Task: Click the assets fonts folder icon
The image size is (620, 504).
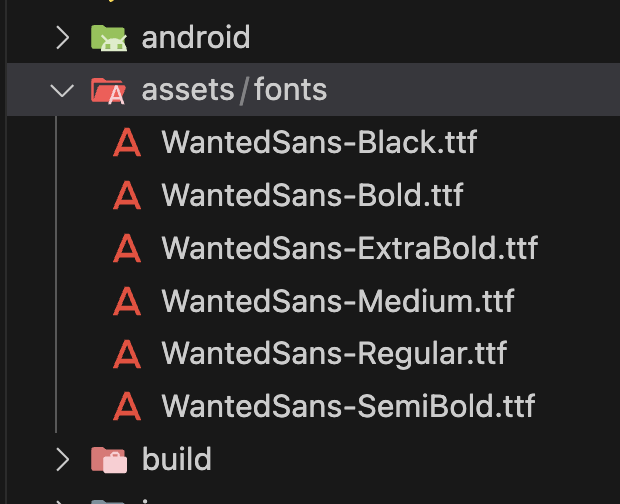Action: tap(108, 91)
